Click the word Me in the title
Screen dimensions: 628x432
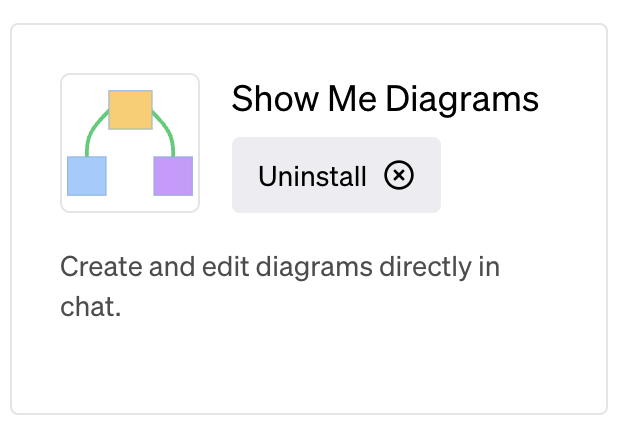tap(352, 98)
